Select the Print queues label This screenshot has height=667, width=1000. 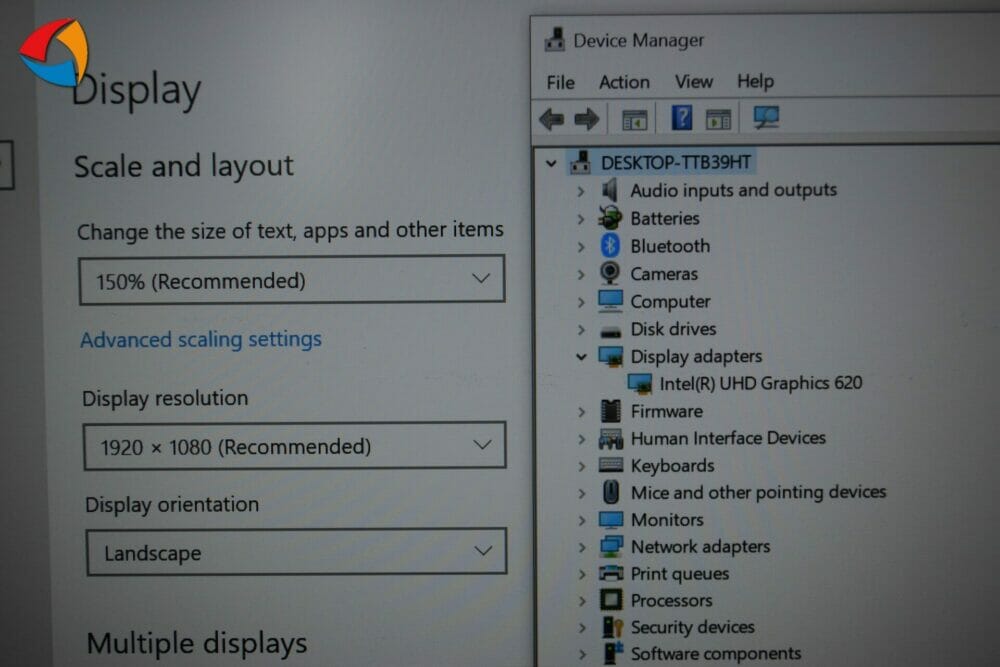(x=680, y=574)
